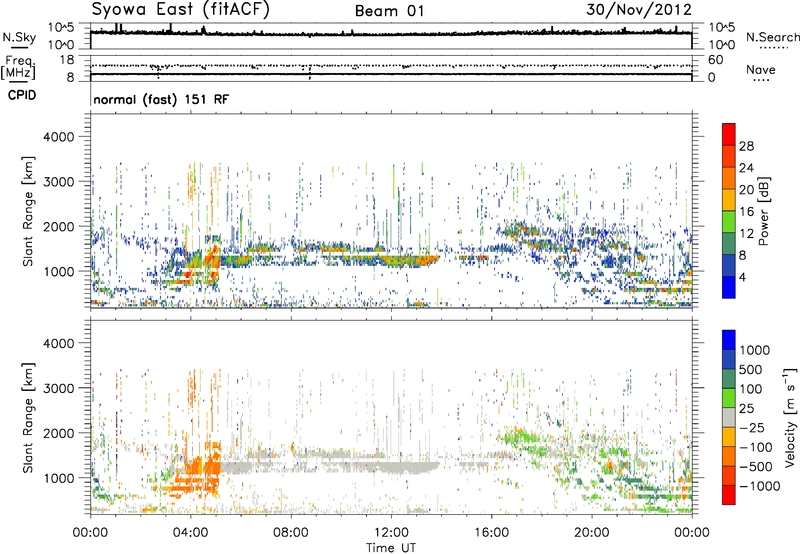
Task: Click the Power [dB] color scale bar
Action: [x=729, y=210]
